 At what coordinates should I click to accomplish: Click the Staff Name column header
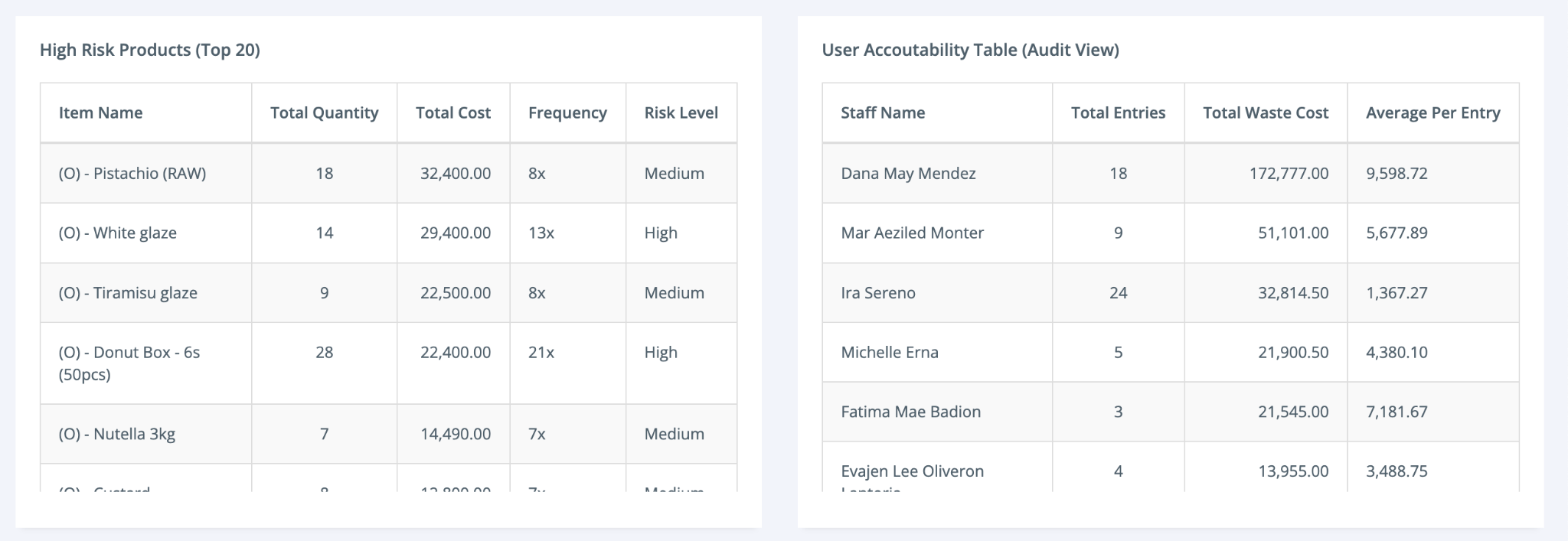[x=883, y=112]
